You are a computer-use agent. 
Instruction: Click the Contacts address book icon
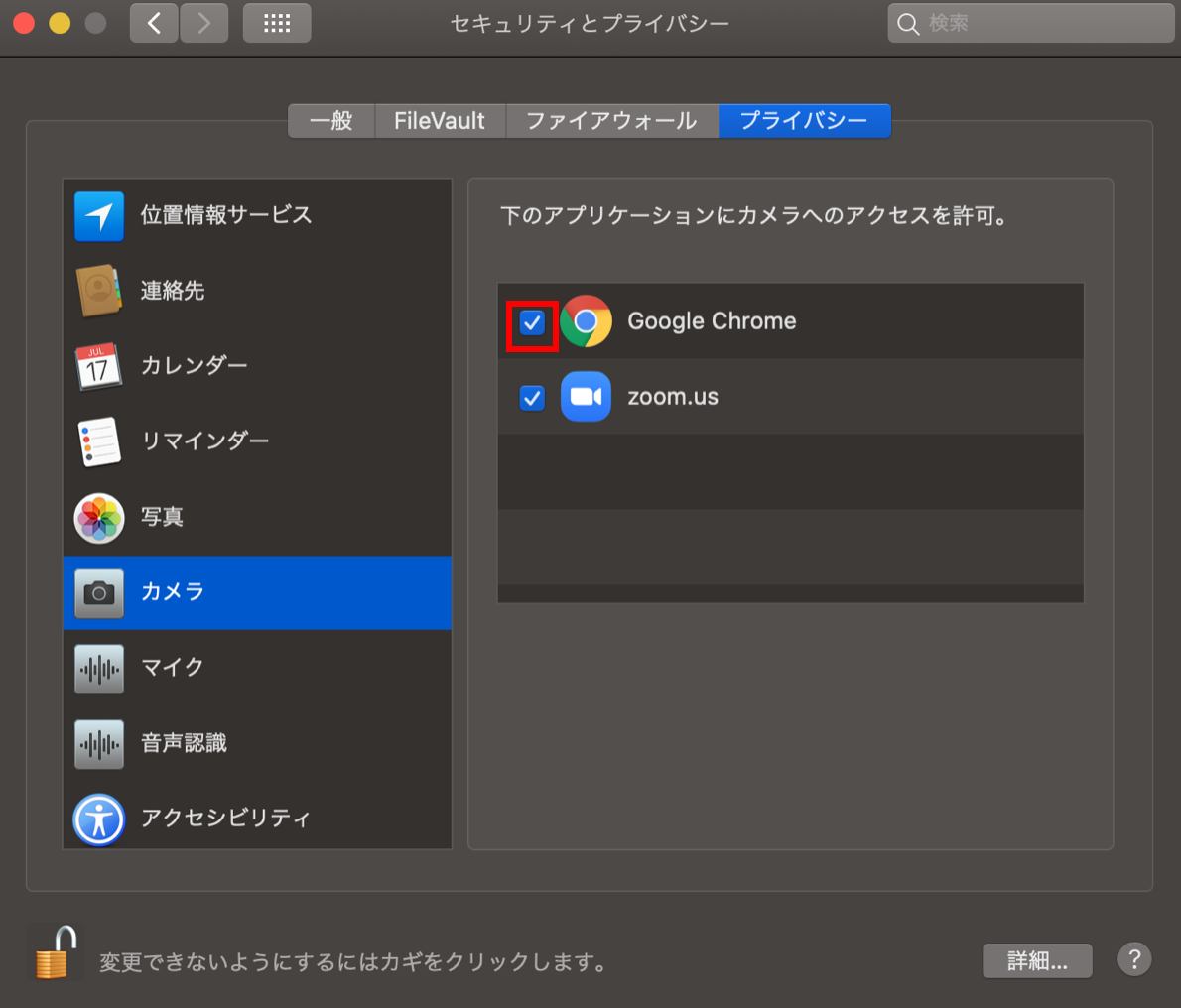(x=98, y=291)
